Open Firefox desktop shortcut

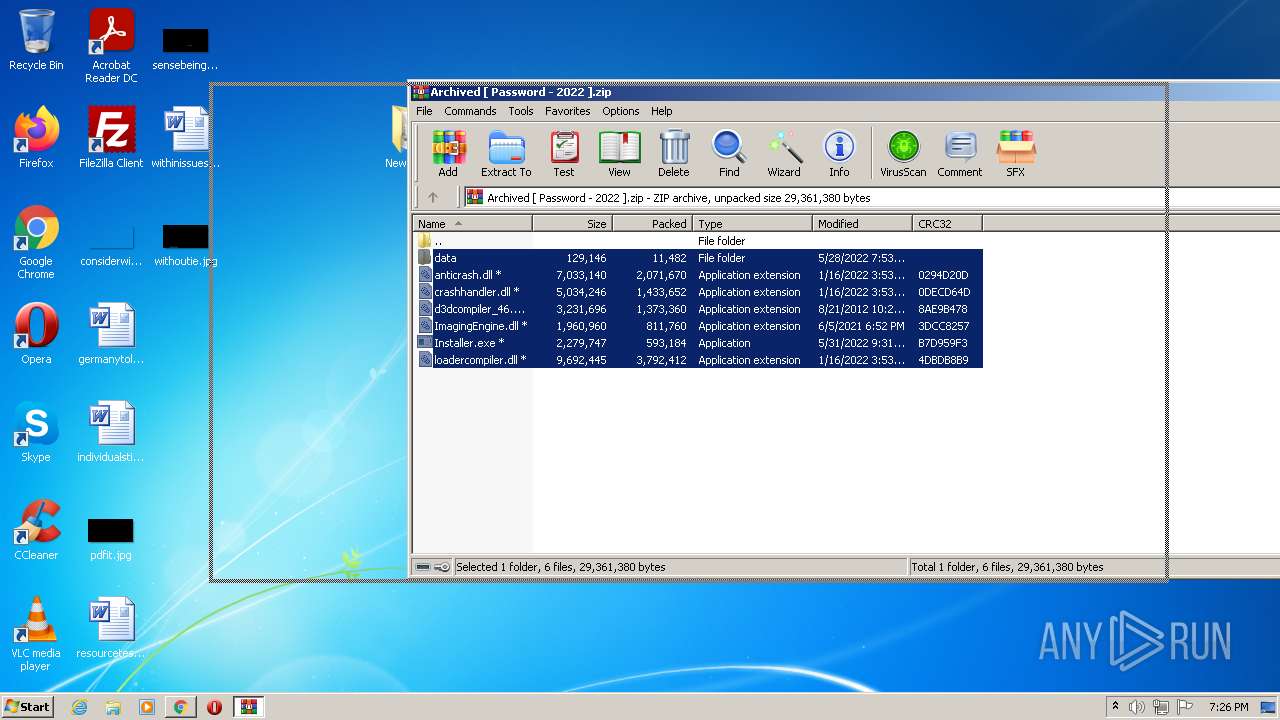tap(36, 138)
